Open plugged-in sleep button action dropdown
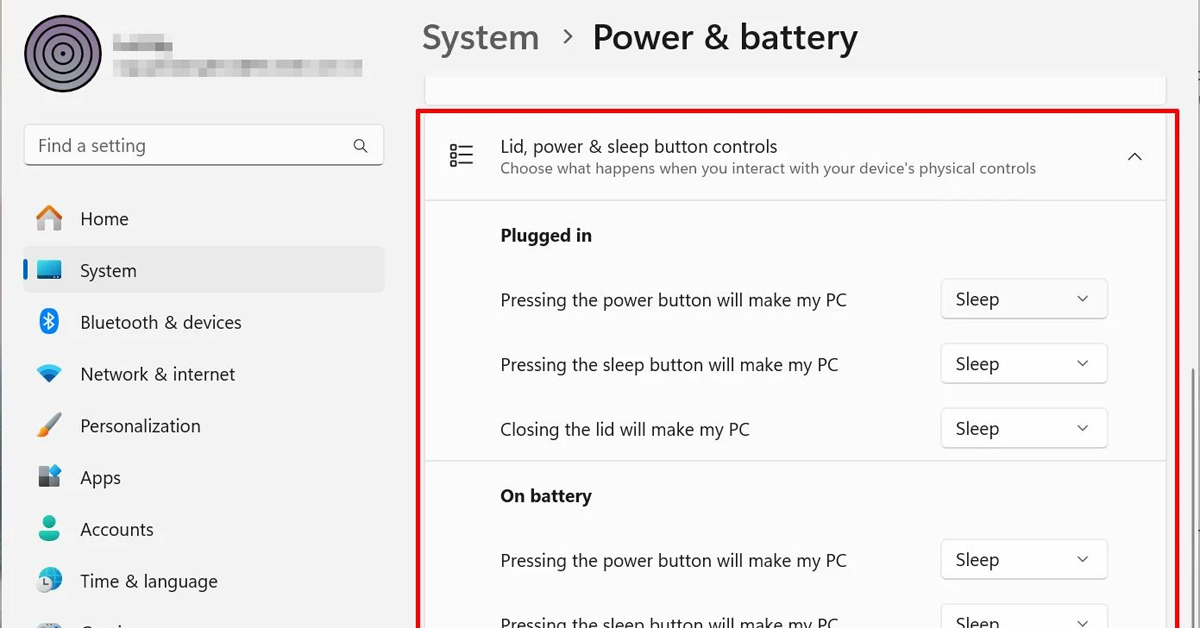 pyautogui.click(x=1023, y=364)
